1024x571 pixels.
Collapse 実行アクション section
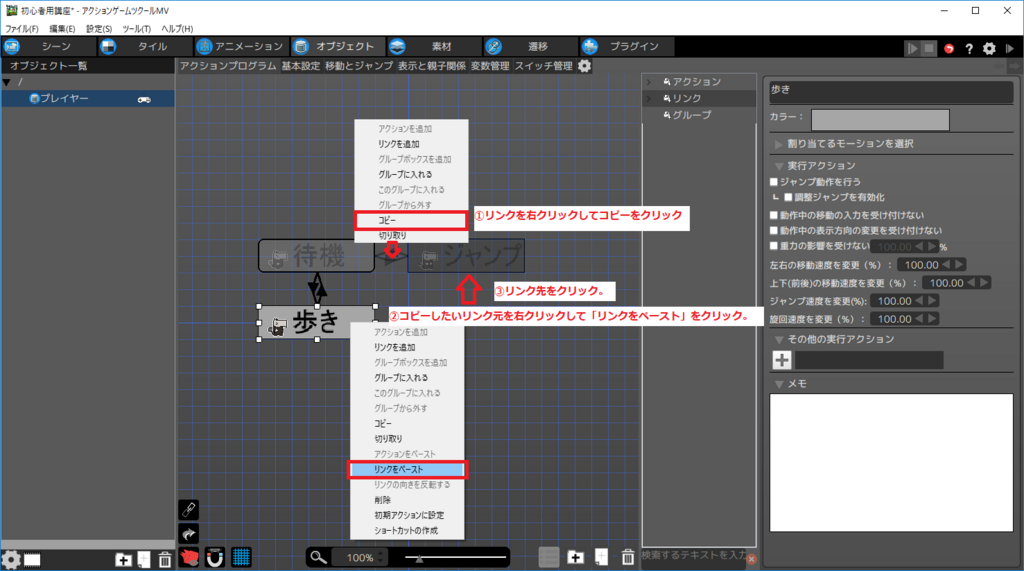coord(778,167)
